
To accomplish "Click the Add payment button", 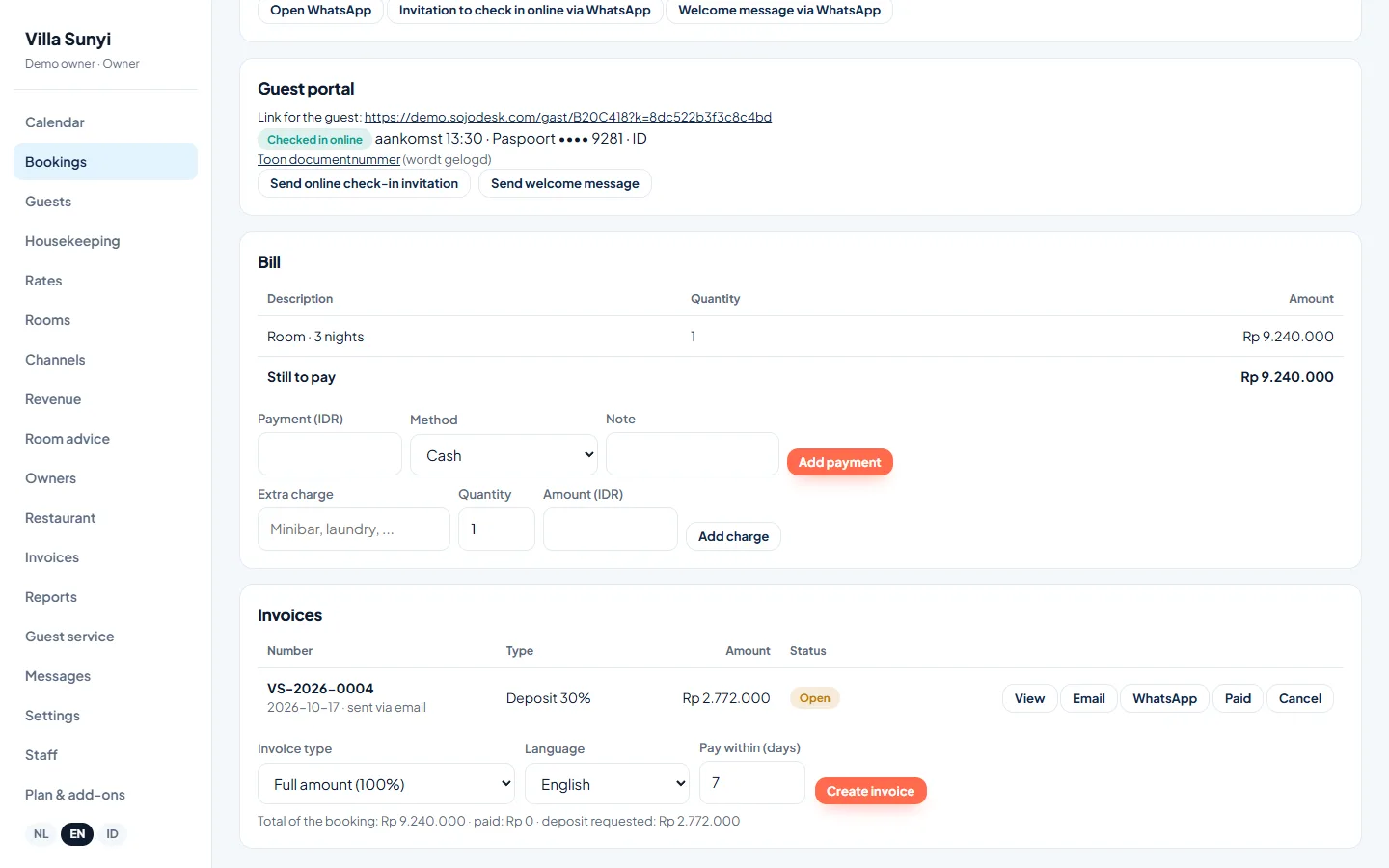I will click(x=840, y=462).
